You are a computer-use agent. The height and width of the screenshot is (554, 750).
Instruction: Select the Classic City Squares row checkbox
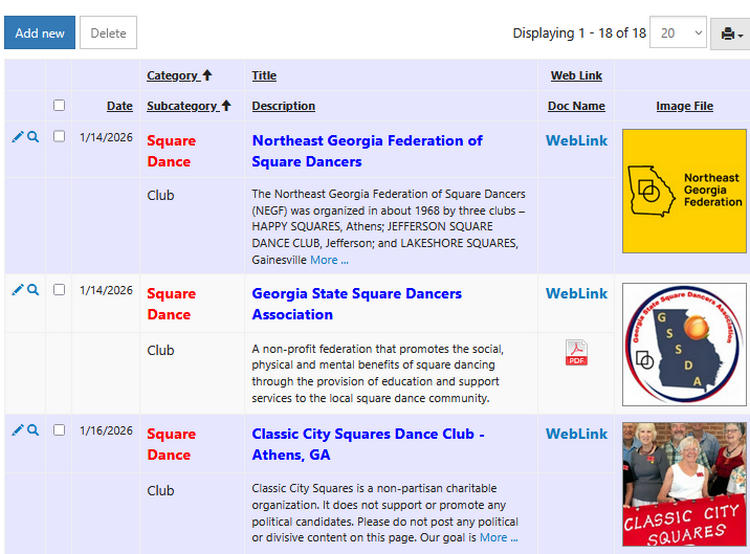(59, 430)
